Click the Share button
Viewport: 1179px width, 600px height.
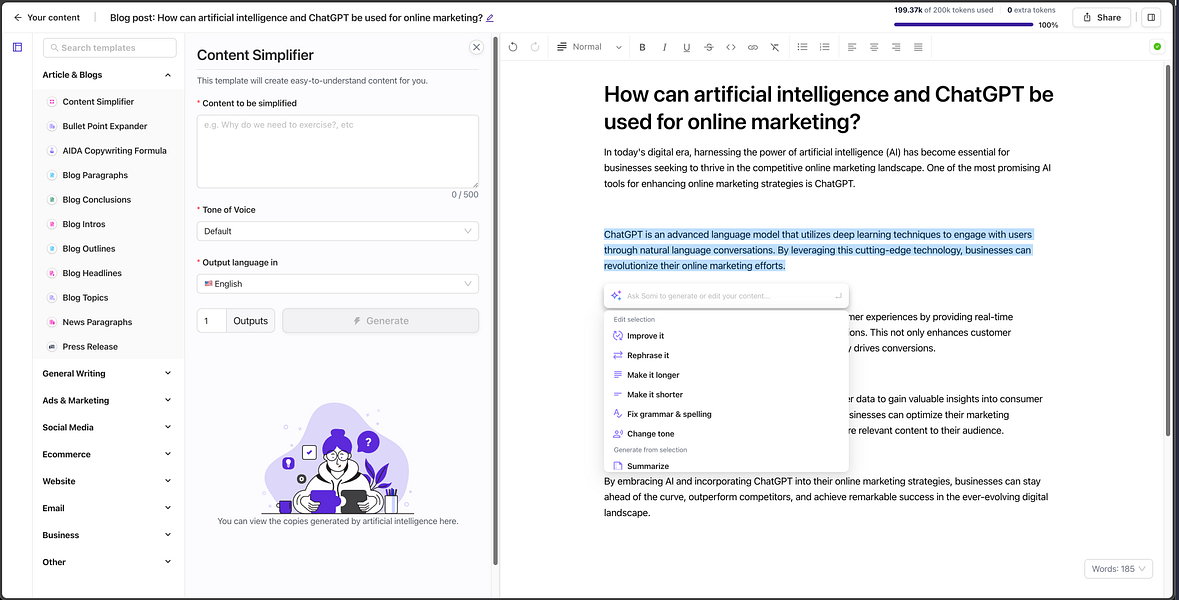point(1101,17)
